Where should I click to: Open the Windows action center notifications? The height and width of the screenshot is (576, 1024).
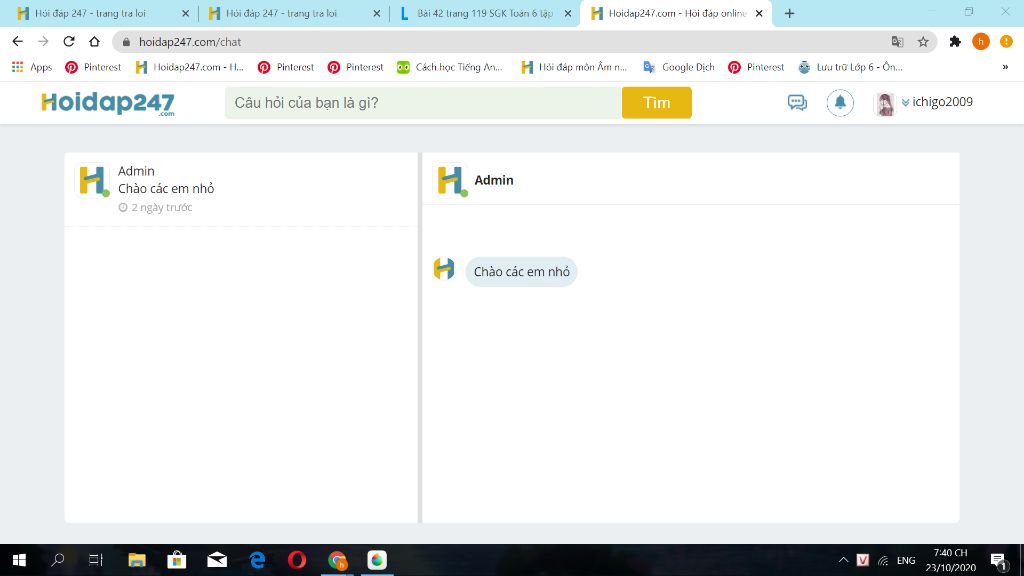[x=999, y=560]
